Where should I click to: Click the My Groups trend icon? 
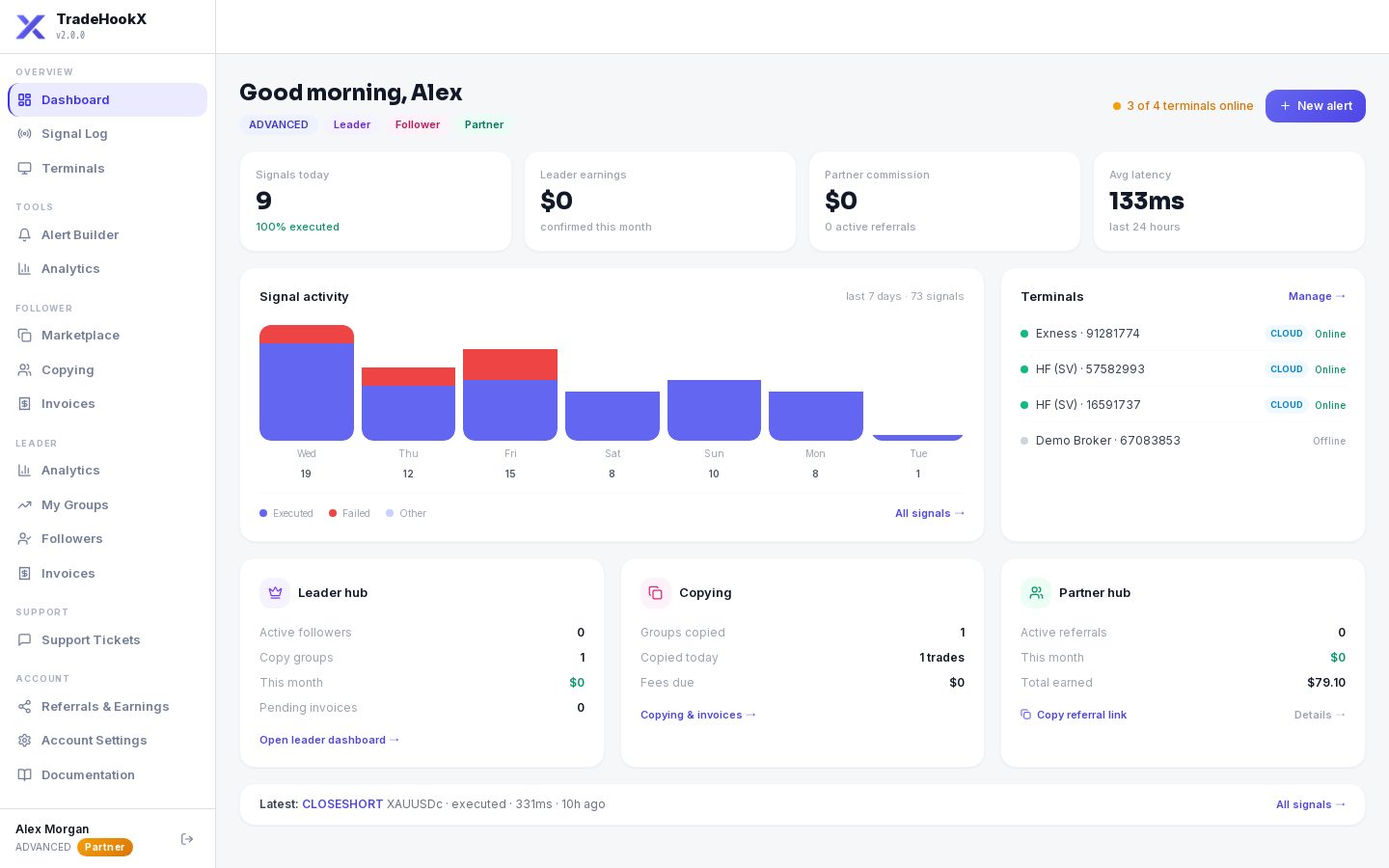point(25,505)
